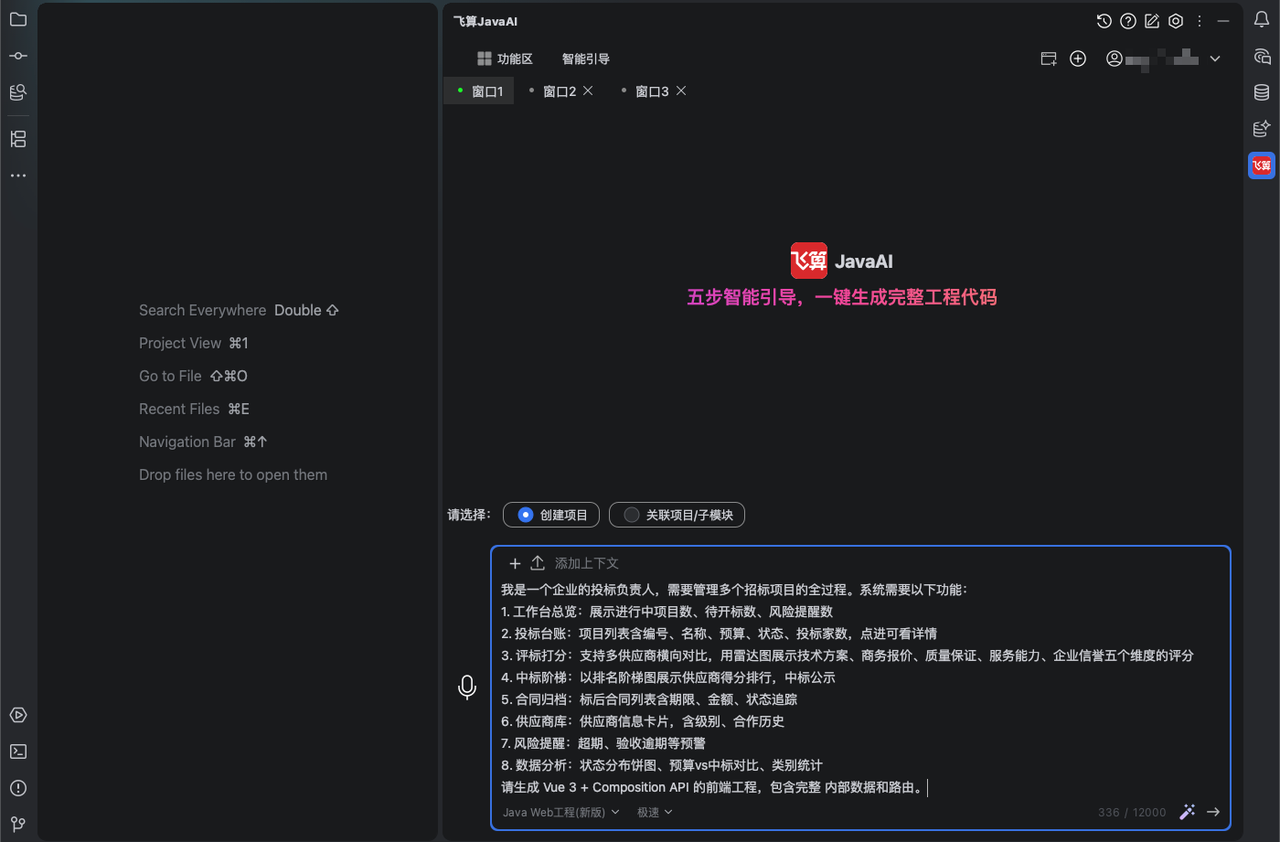This screenshot has width=1280, height=842.
Task: Open the Java Web工程(新版) dropdown
Action: (561, 812)
